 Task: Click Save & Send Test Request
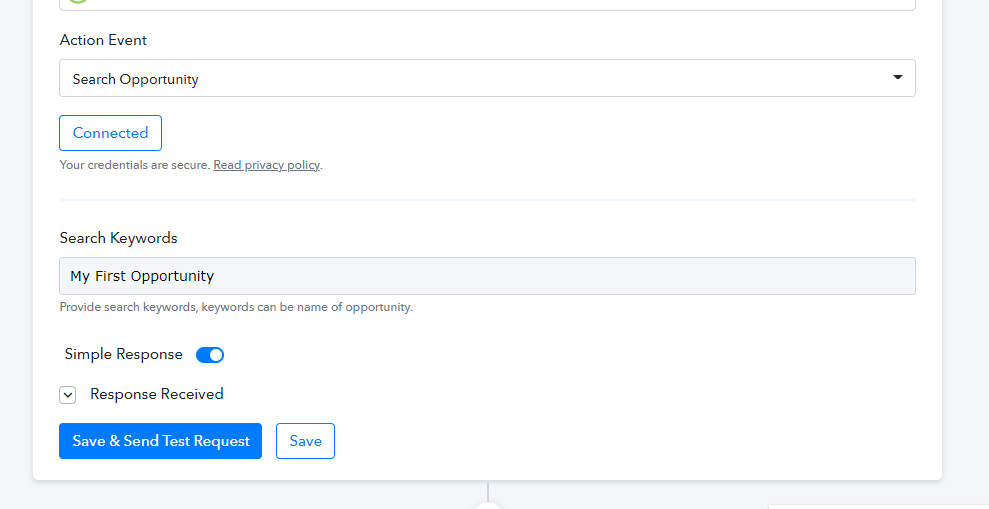coord(160,441)
